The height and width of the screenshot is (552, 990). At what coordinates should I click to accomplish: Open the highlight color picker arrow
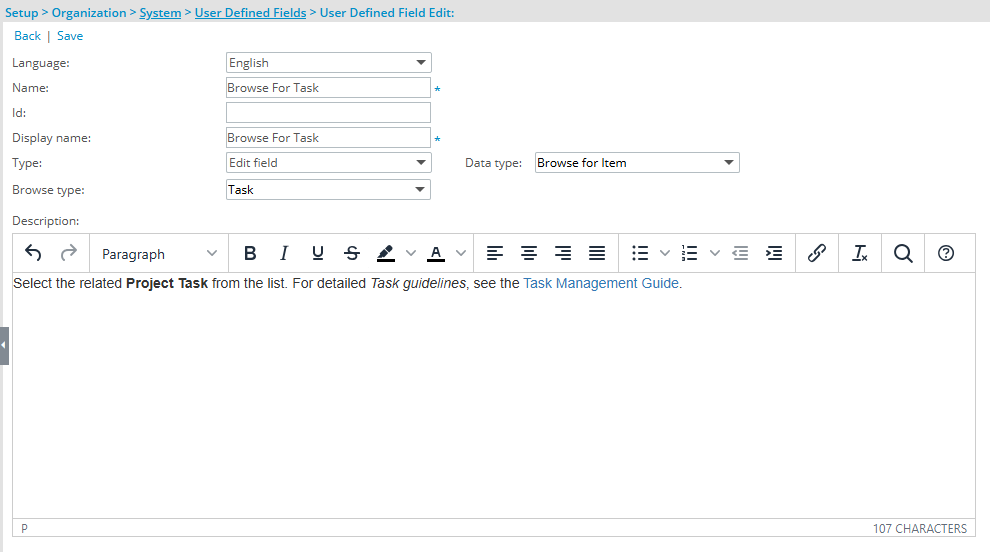[411, 254]
